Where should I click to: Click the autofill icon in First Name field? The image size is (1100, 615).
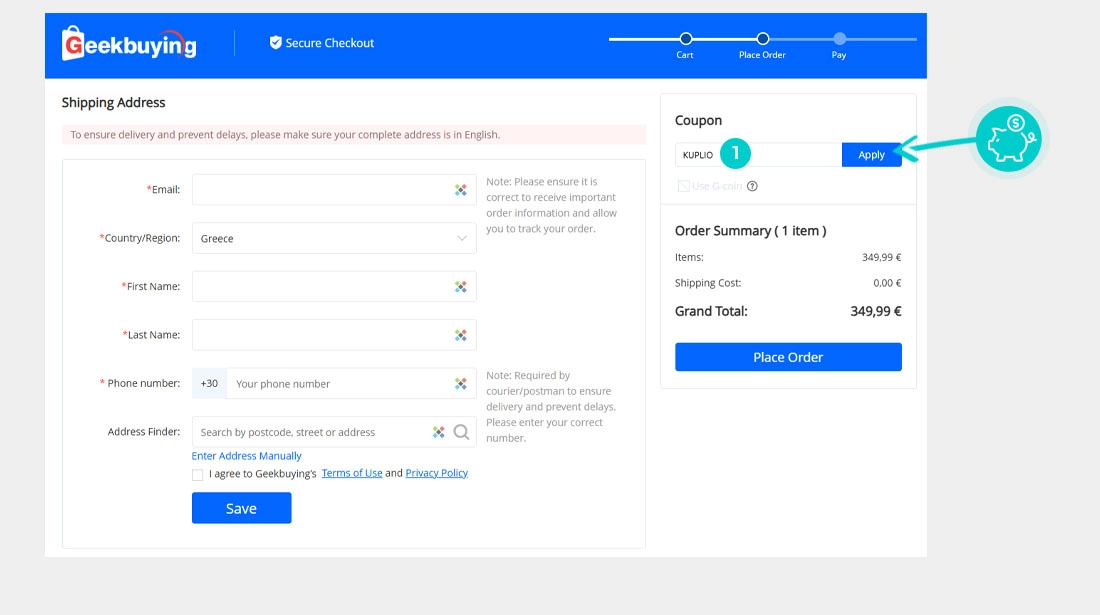(461, 287)
